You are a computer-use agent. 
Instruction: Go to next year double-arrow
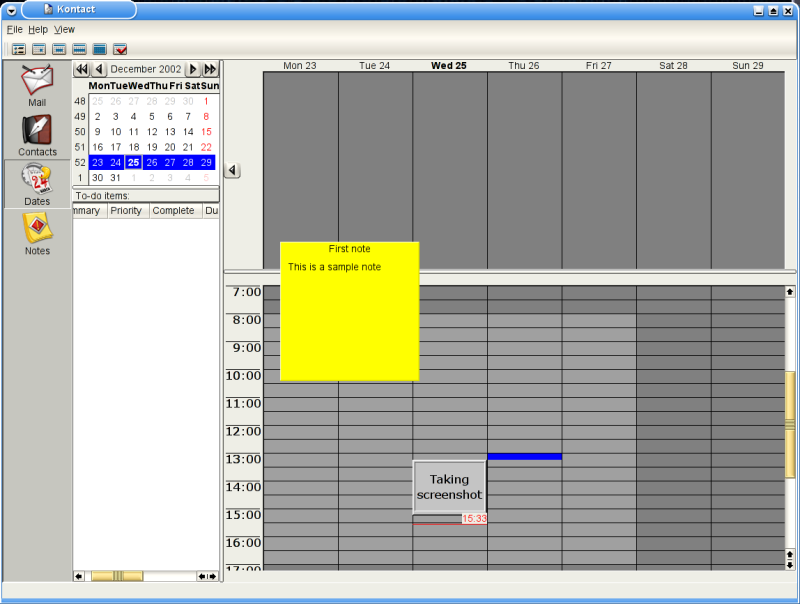210,69
